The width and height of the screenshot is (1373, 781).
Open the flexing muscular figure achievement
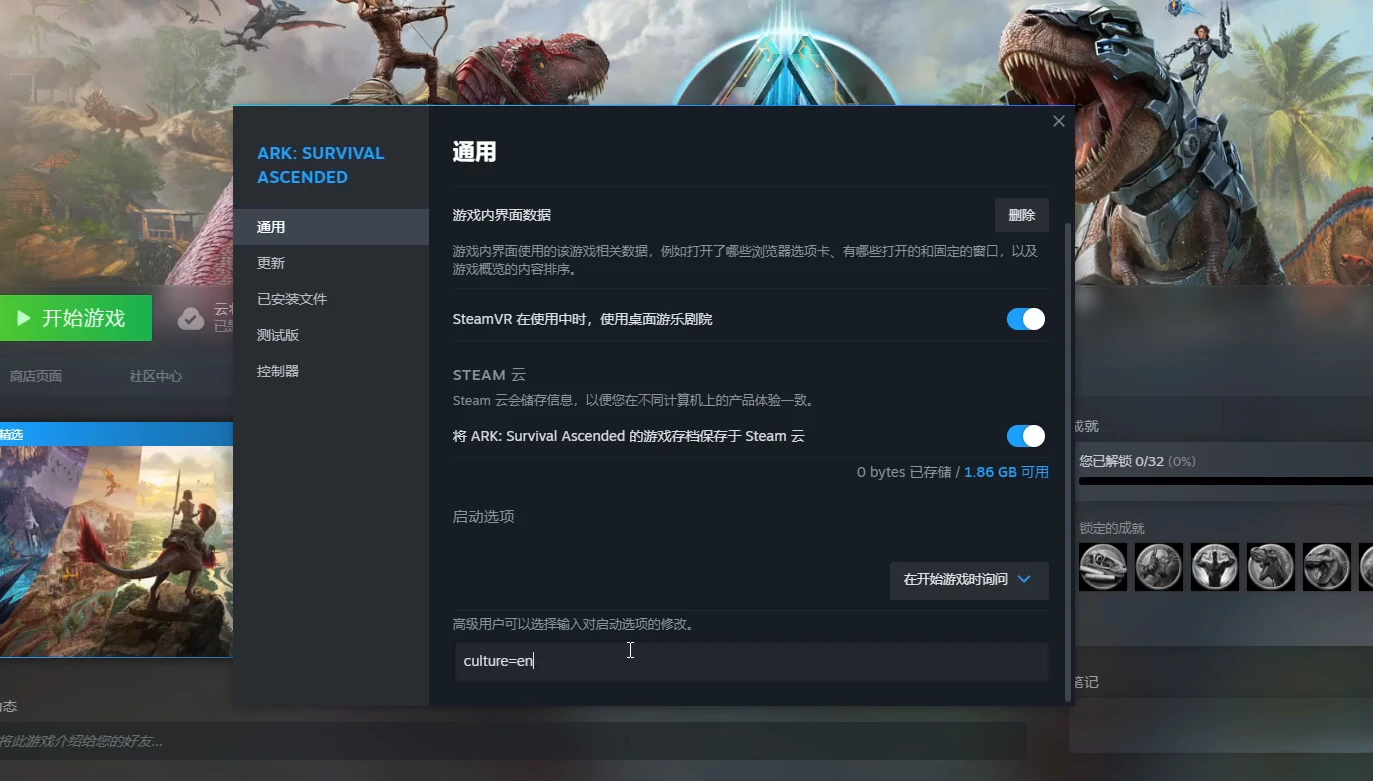tap(1215, 567)
